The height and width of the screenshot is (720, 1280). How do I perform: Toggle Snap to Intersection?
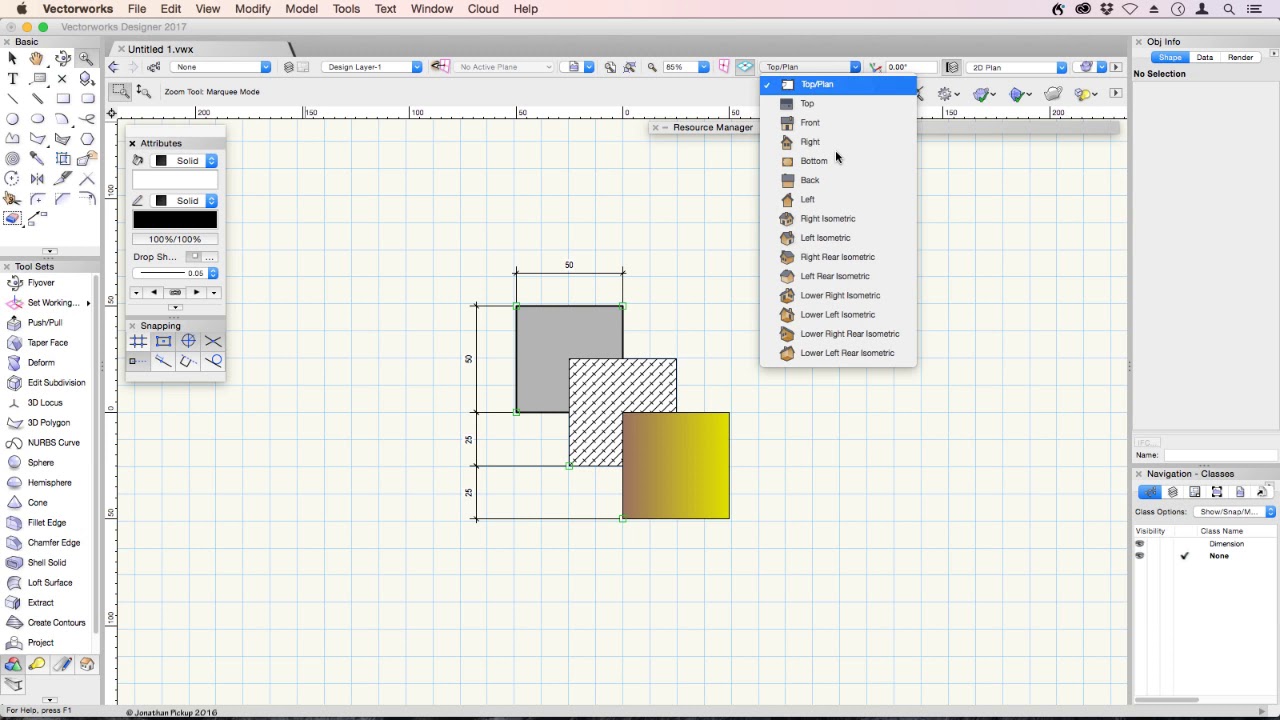[213, 341]
